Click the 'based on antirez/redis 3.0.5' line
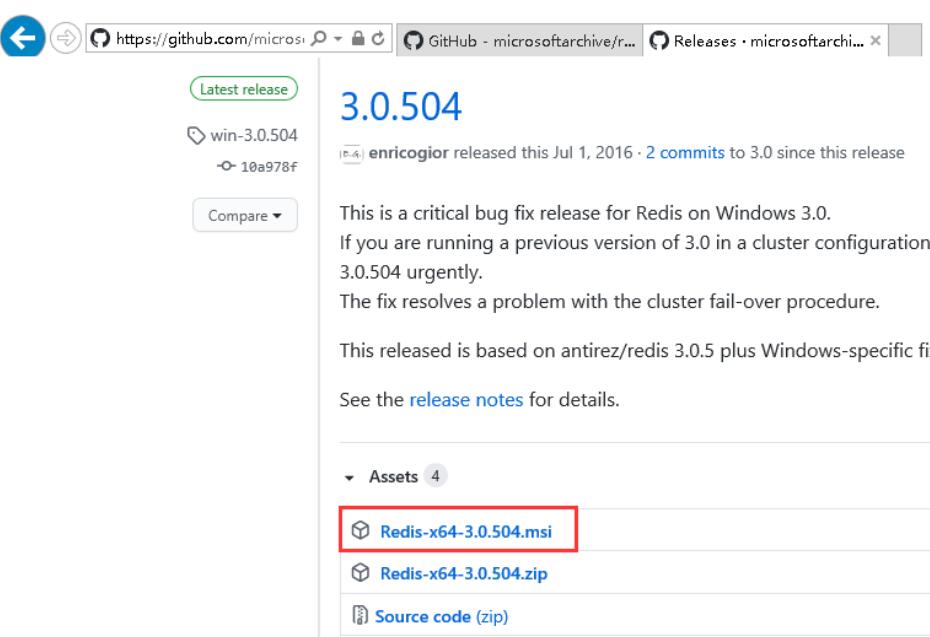This screenshot has height=637, width=930. coord(635,351)
